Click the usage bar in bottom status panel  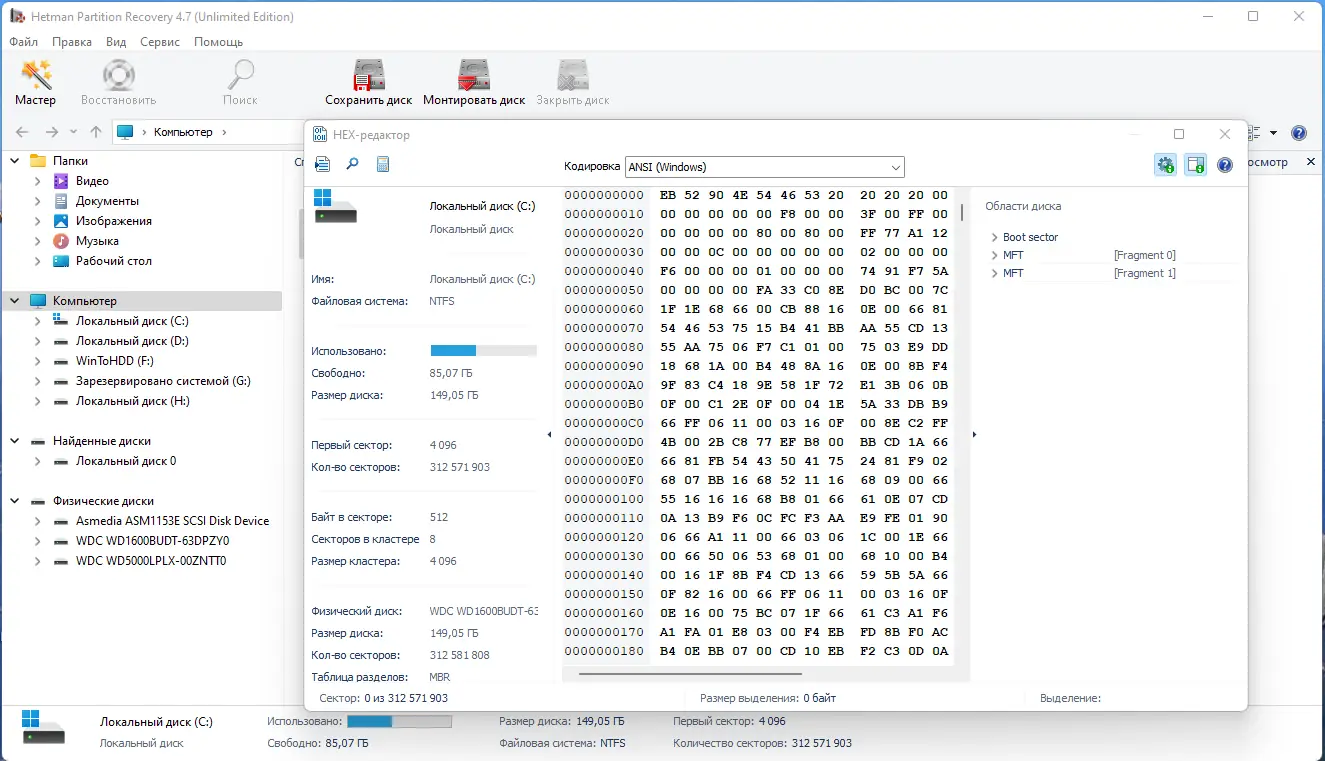400,722
